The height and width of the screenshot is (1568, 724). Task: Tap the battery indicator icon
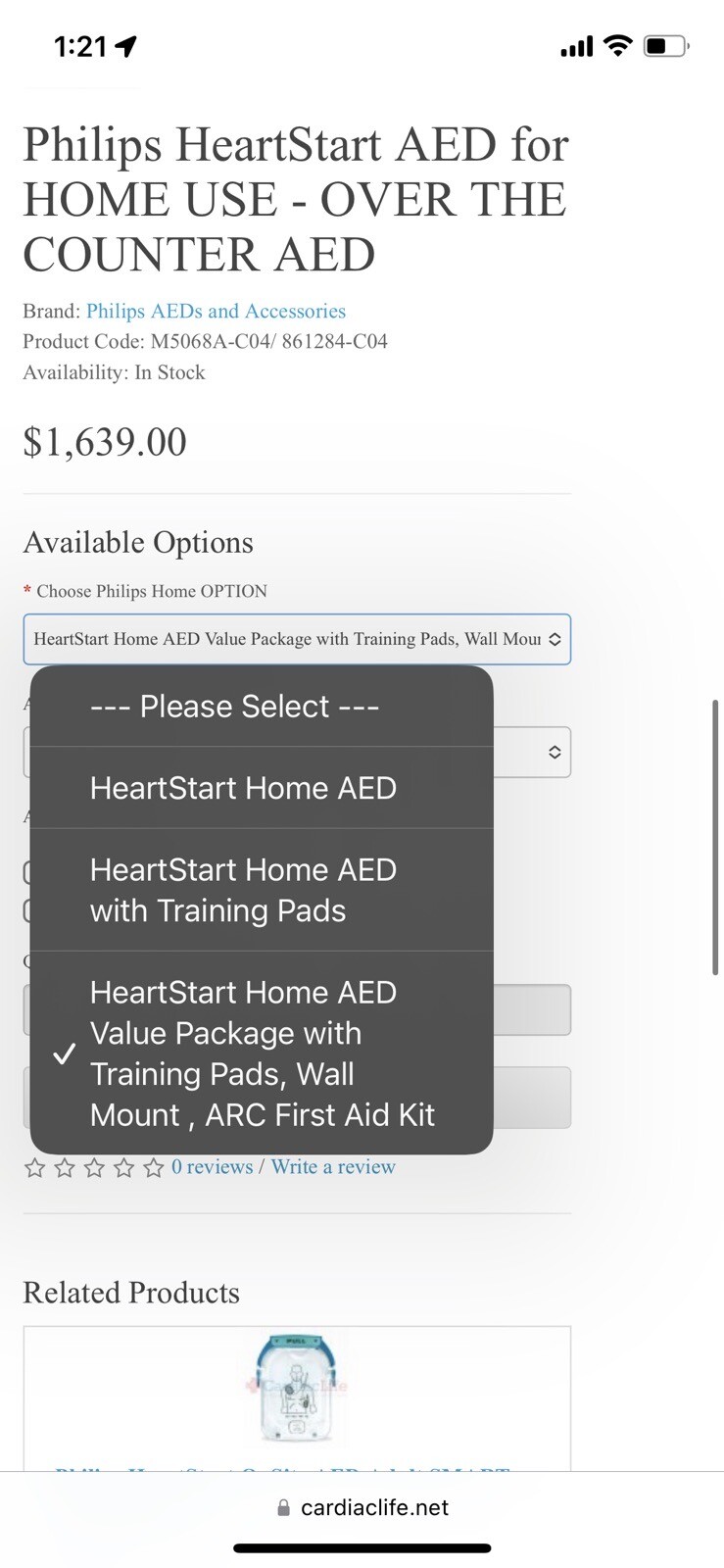[x=664, y=44]
